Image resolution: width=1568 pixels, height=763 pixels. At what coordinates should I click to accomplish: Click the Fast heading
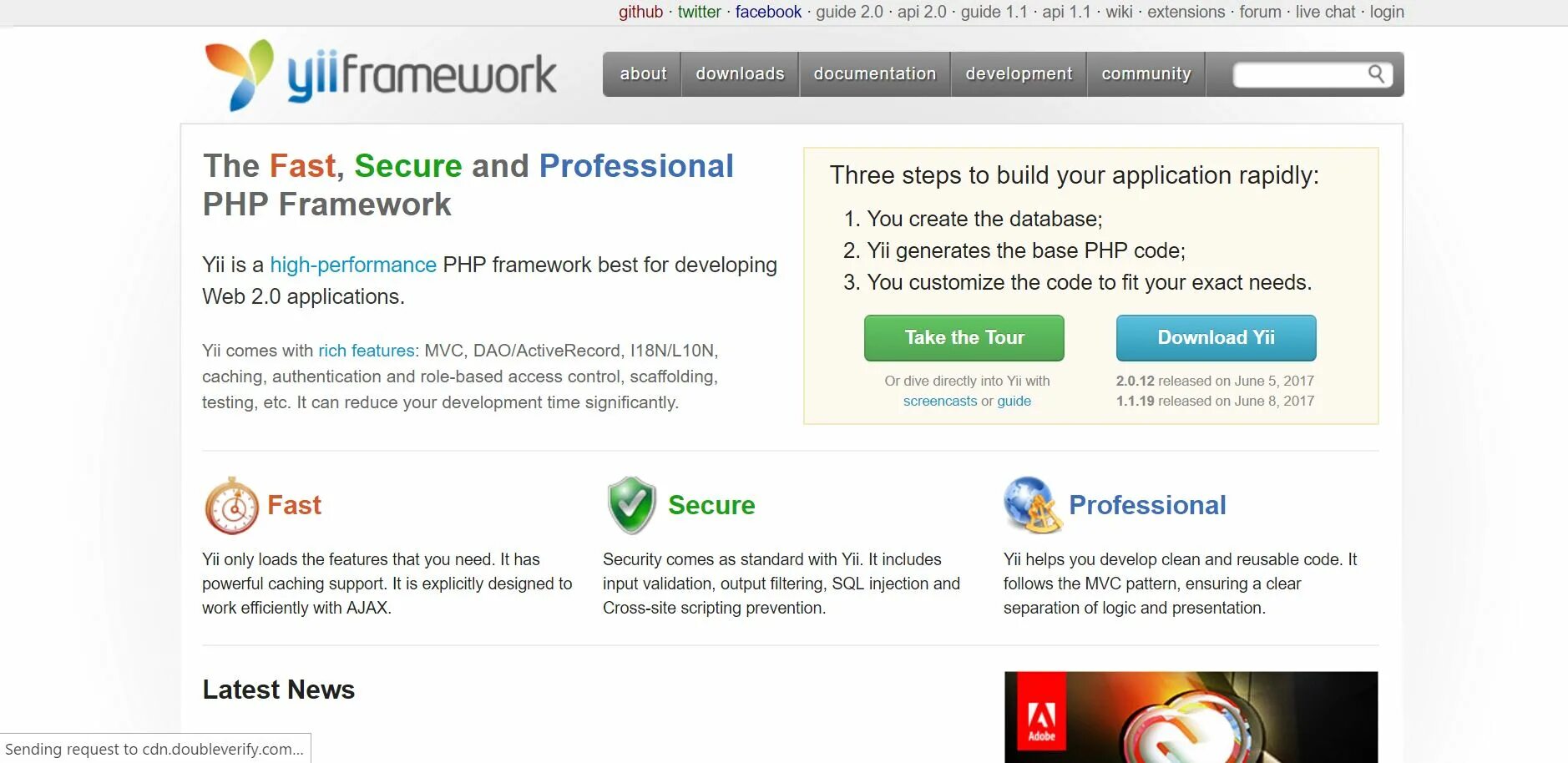pos(294,505)
